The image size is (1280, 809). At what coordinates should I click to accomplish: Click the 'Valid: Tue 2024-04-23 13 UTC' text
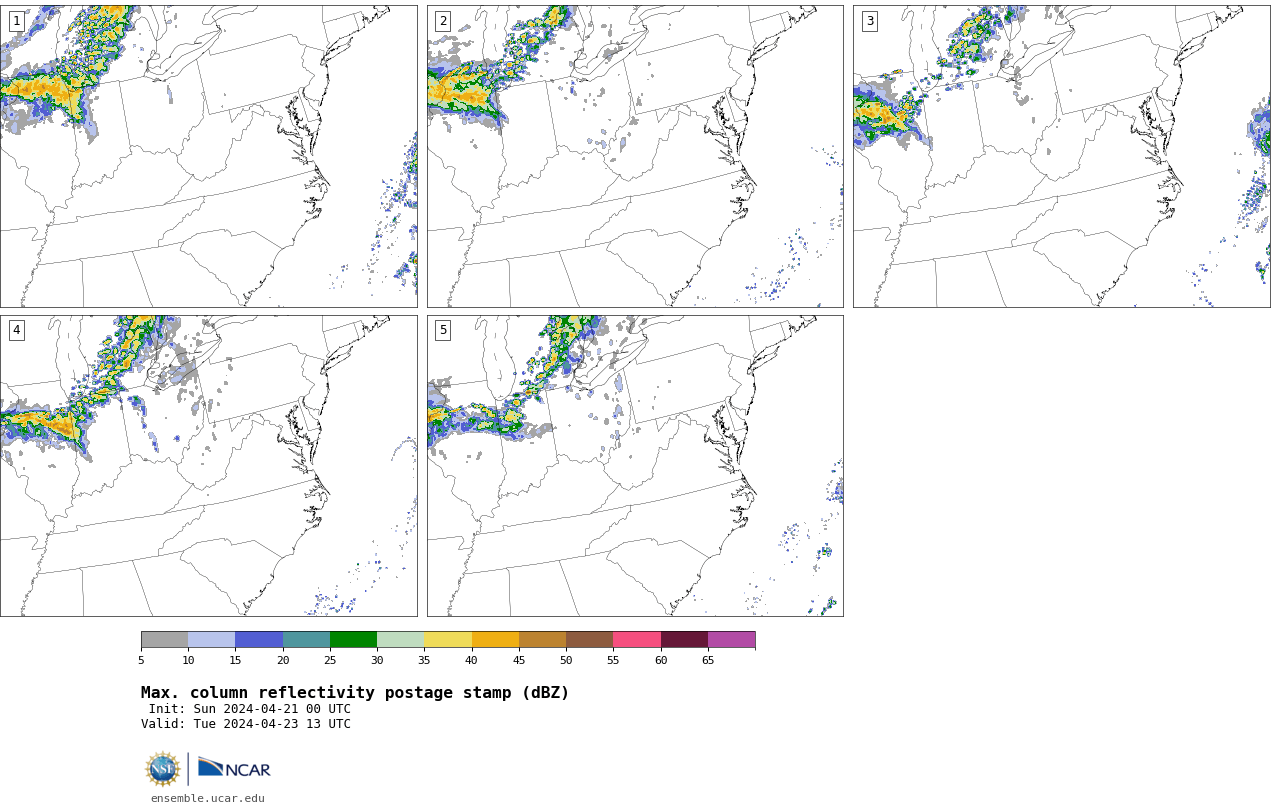click(x=246, y=724)
